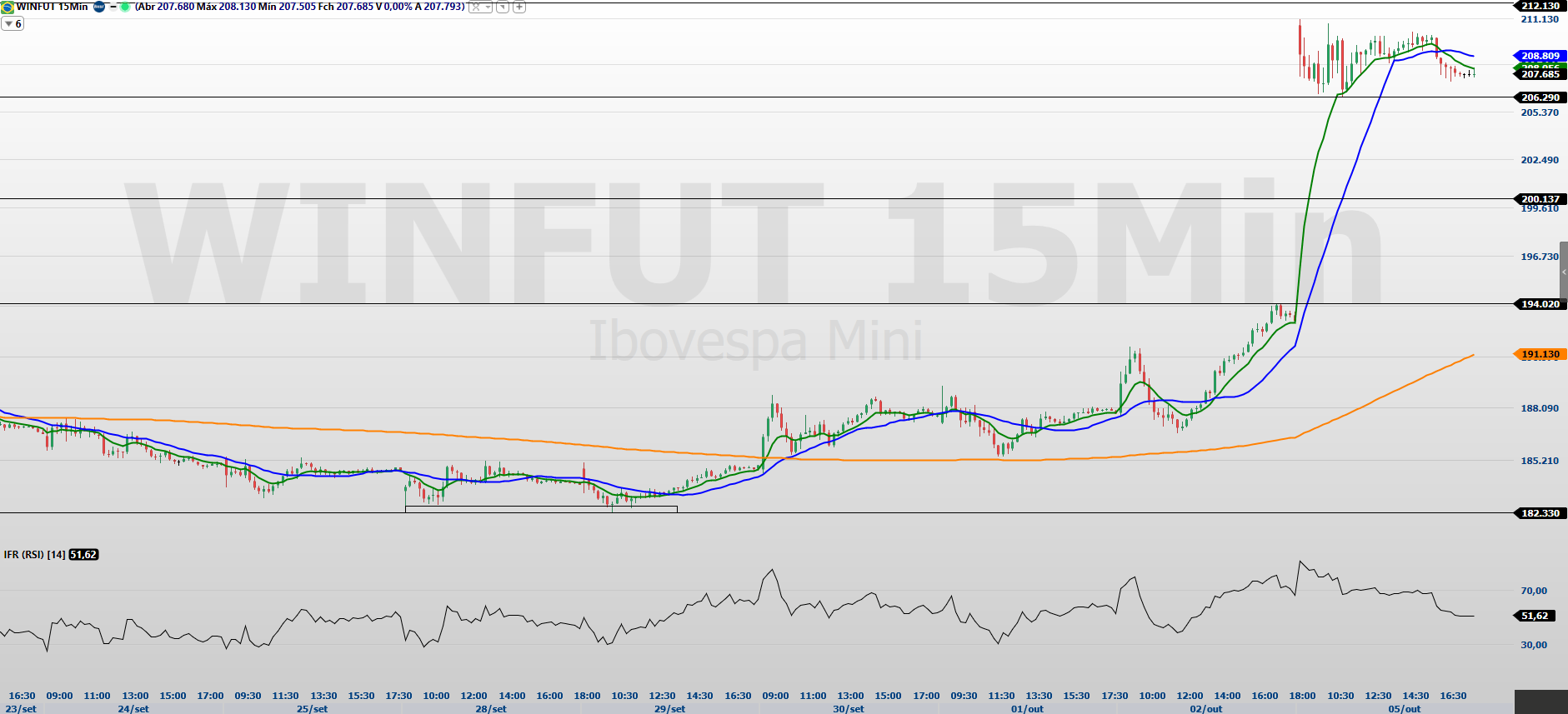The image size is (1568, 714).
Task: Click the 202.490 price scale label
Action: tap(1540, 160)
